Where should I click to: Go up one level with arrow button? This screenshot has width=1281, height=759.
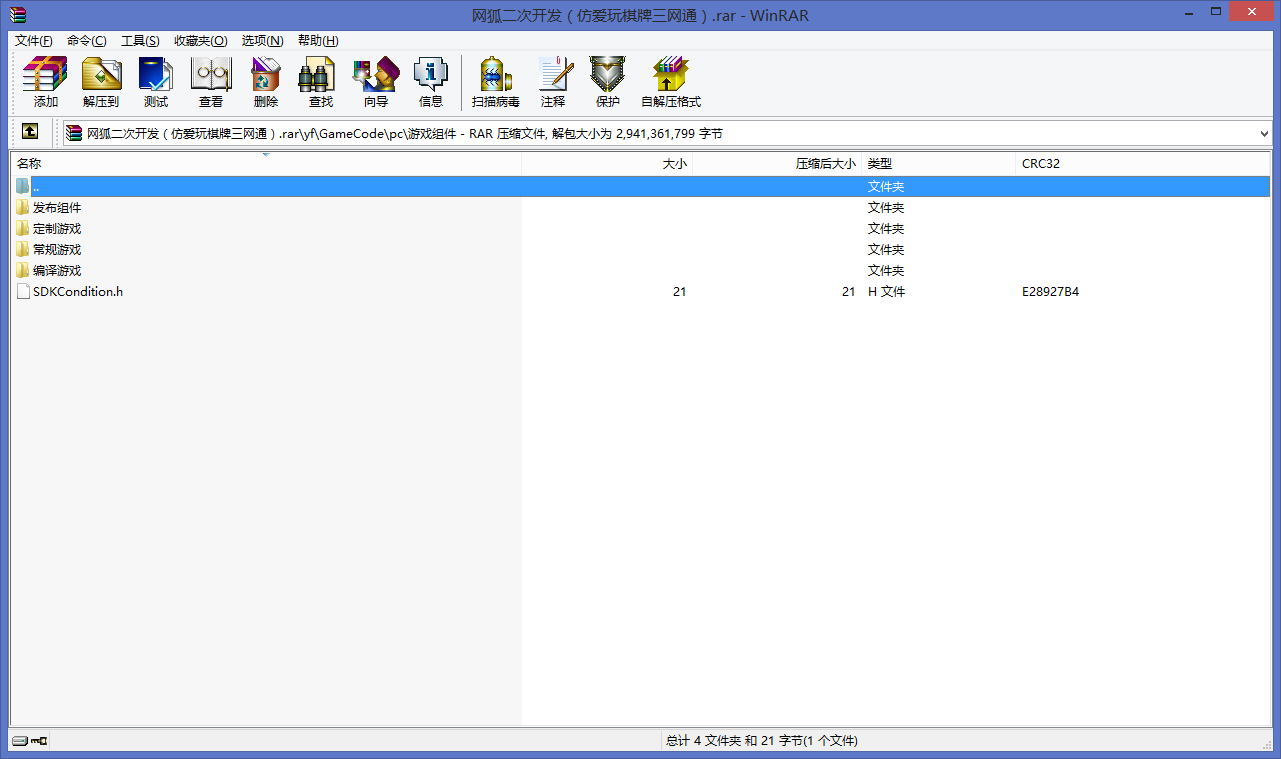pyautogui.click(x=31, y=132)
